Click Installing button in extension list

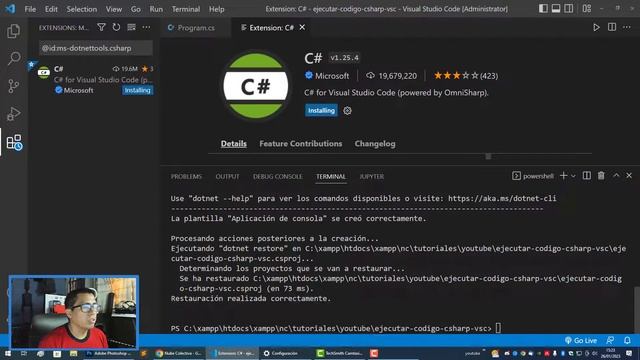138,90
